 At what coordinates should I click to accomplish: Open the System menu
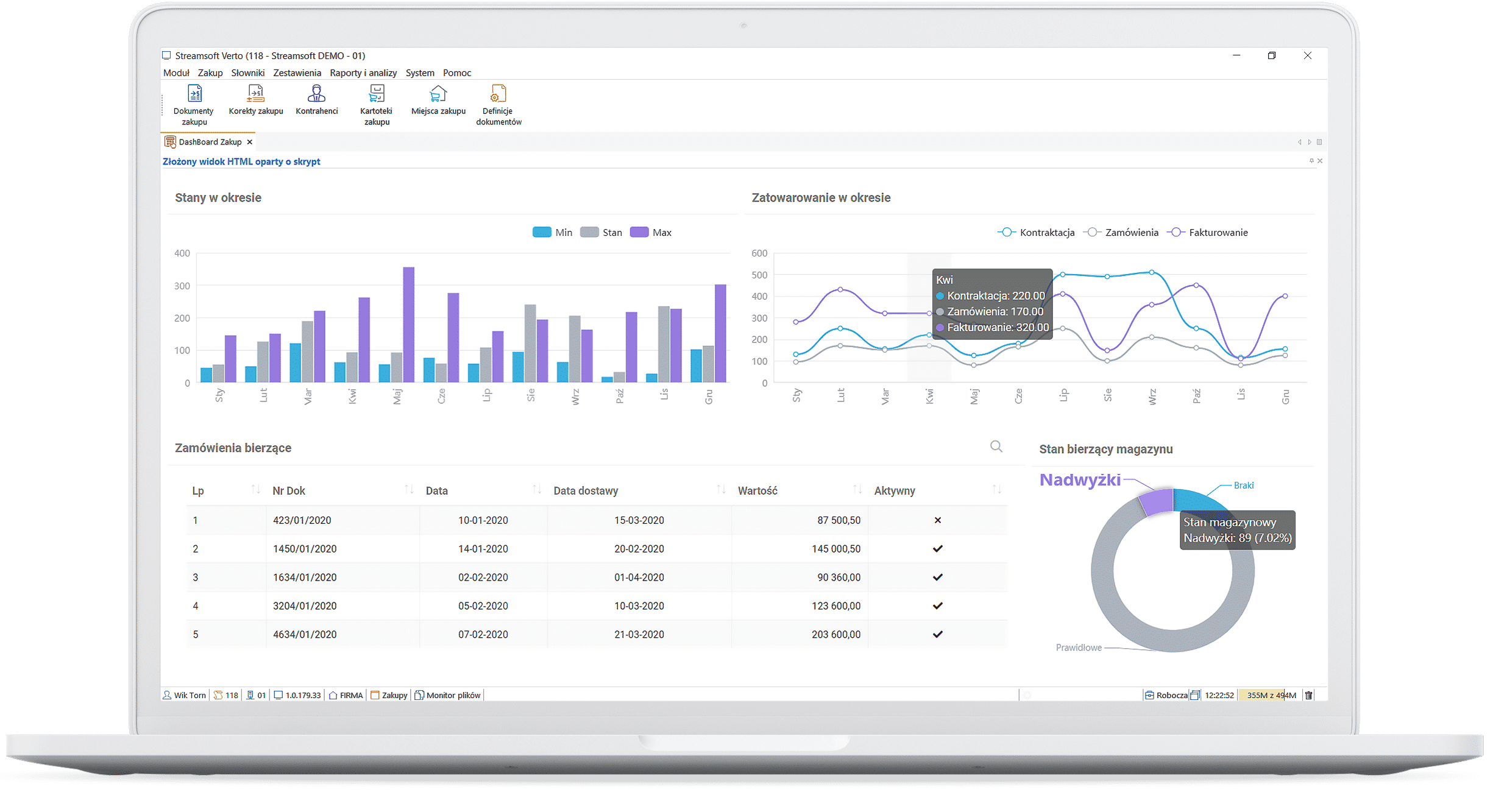tap(420, 72)
